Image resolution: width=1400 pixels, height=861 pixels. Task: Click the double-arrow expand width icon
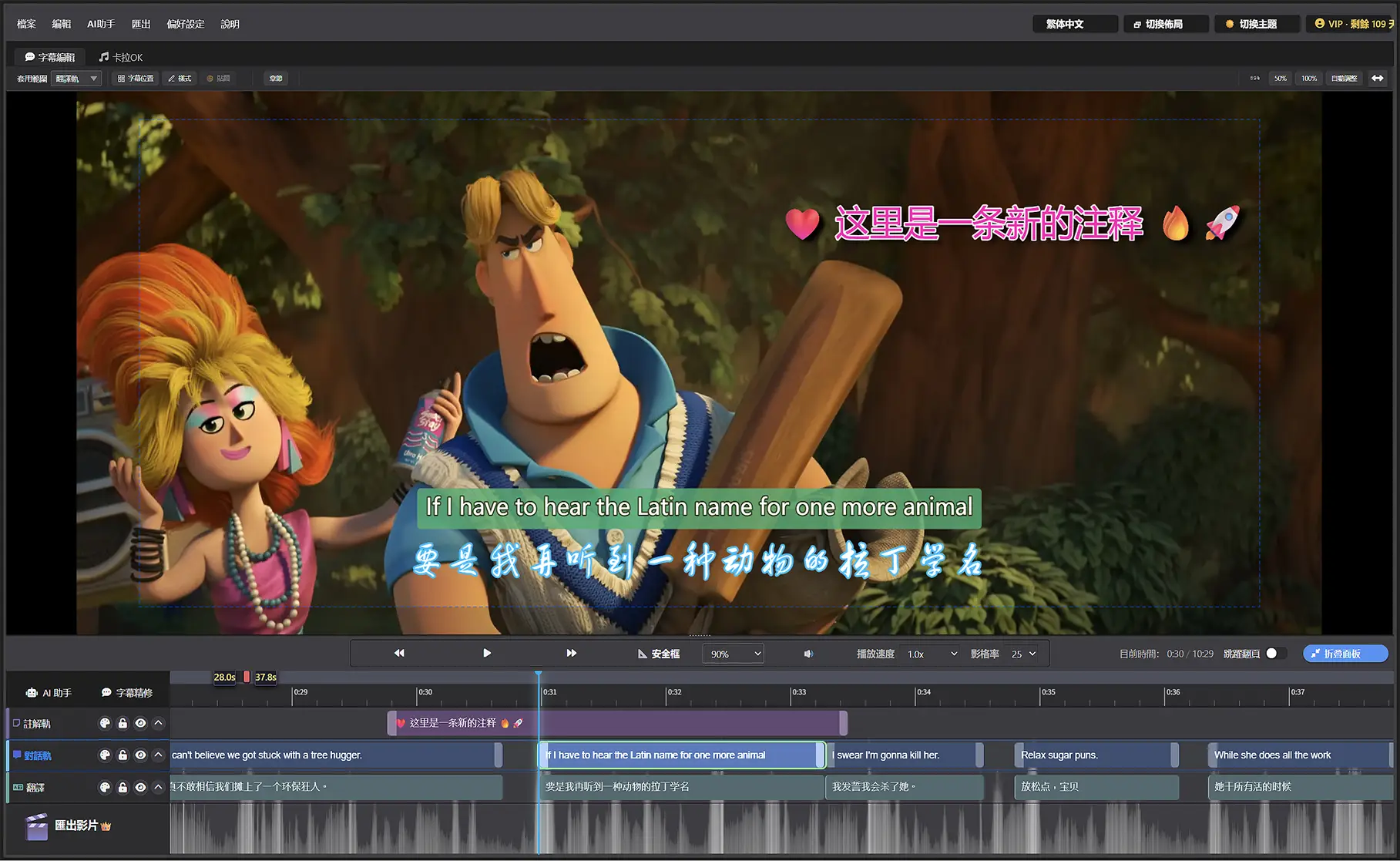tap(1378, 79)
